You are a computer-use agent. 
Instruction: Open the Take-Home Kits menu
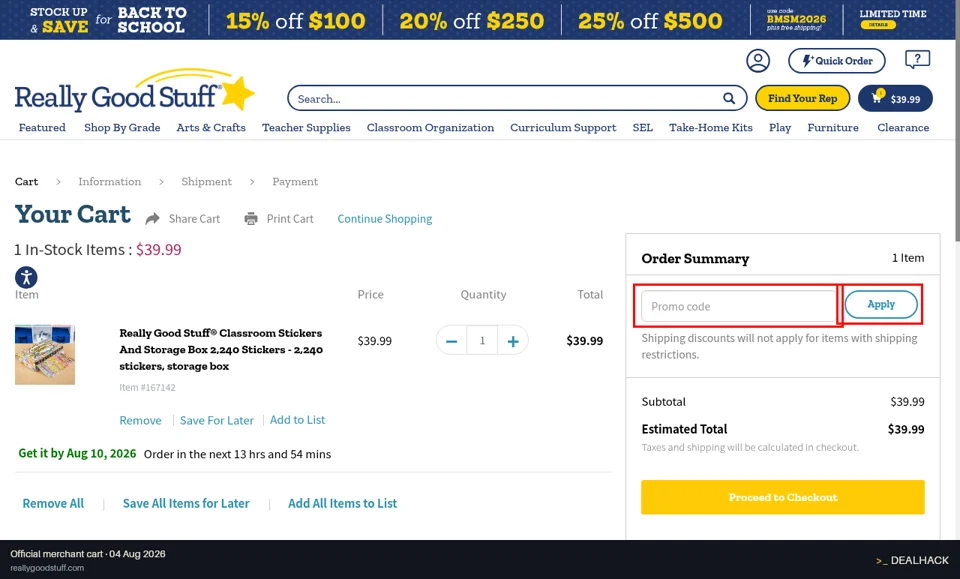pyautogui.click(x=711, y=127)
